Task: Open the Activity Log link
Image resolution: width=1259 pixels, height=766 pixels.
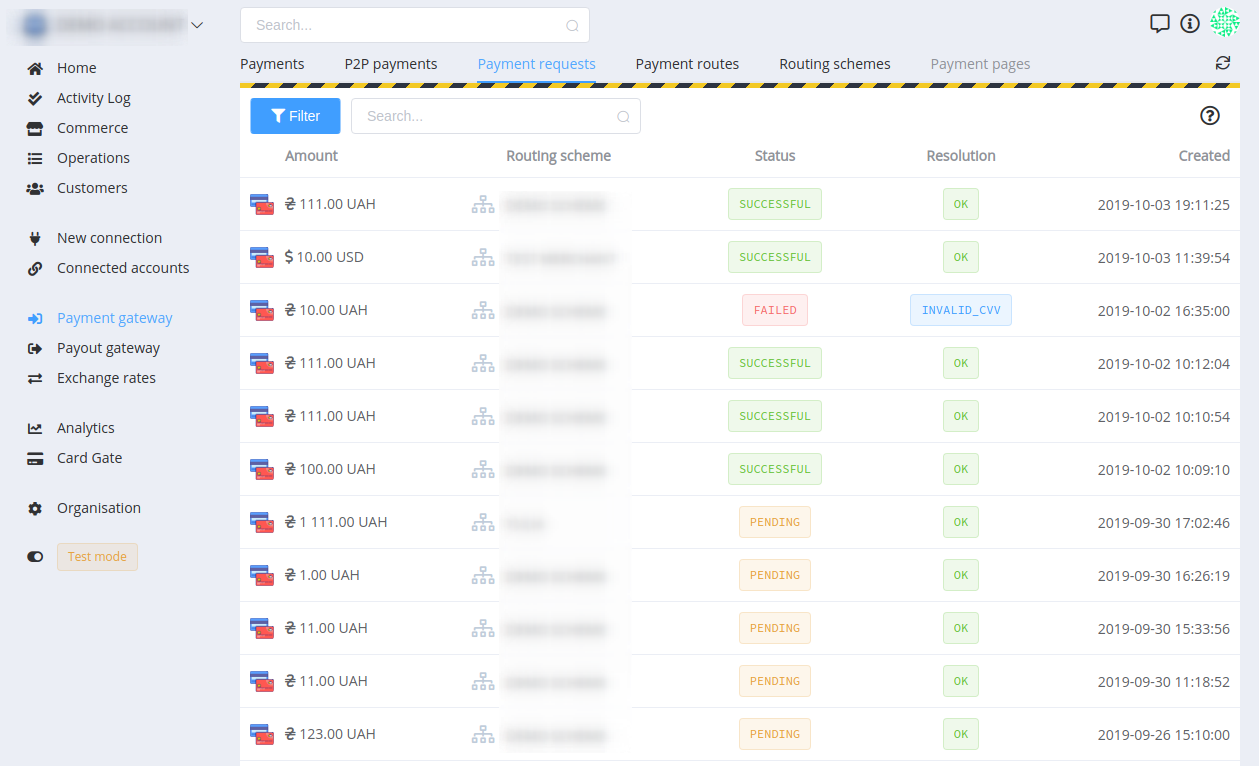Action: [94, 98]
